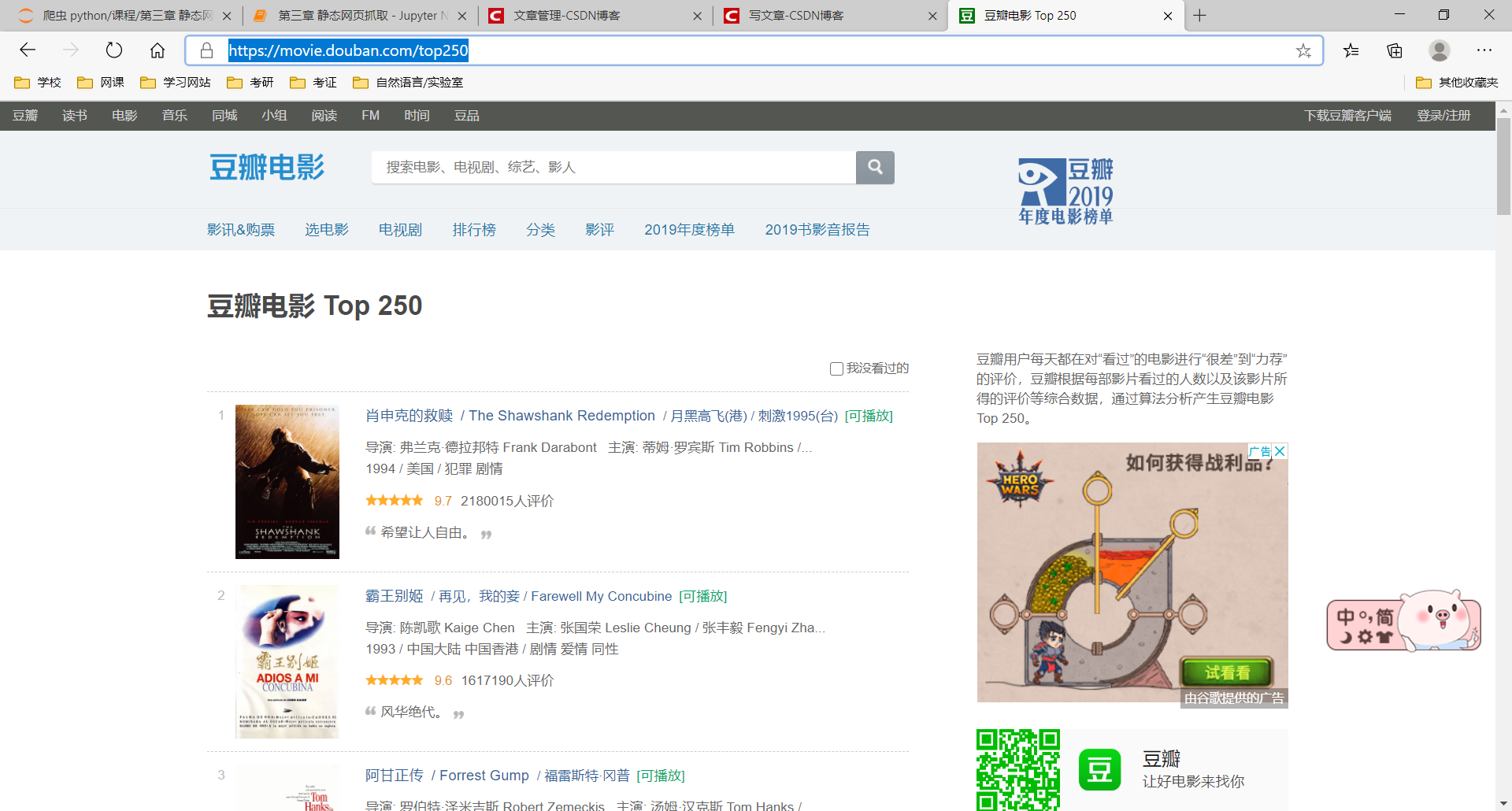1512x811 pixels.
Task: Open the 电视剧 menu item
Action: 400,229
